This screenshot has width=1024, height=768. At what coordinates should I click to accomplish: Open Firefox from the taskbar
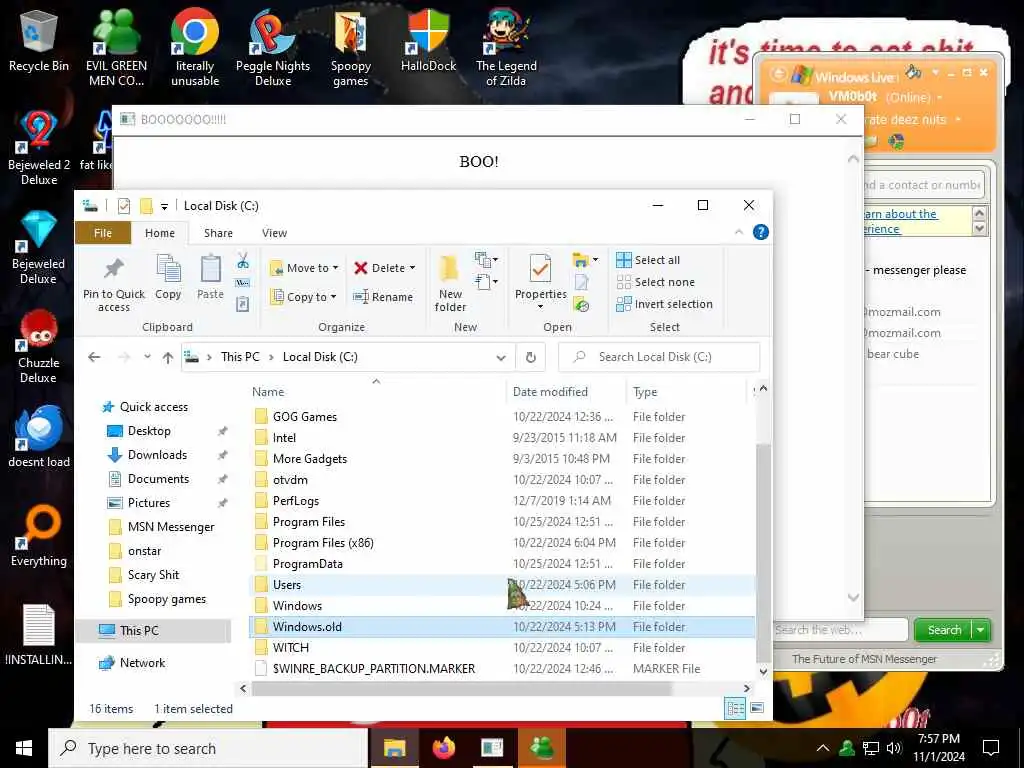pos(443,748)
